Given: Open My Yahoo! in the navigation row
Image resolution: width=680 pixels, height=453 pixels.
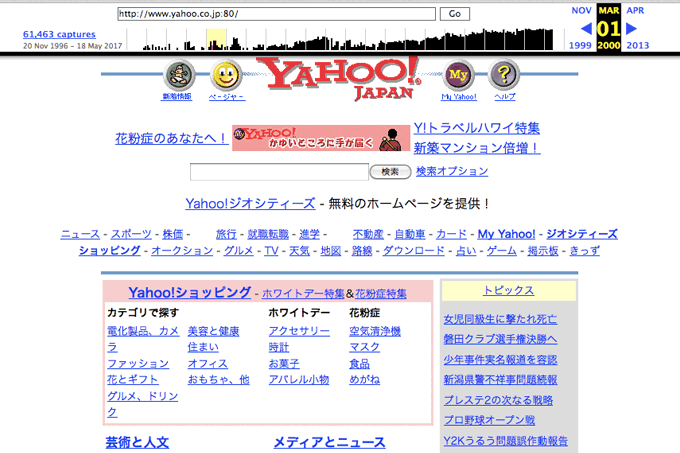Looking at the screenshot, I should point(507,234).
